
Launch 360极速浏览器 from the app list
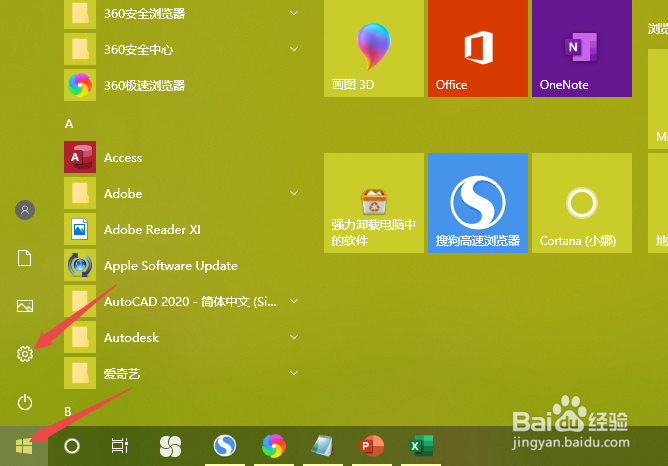pyautogui.click(x=183, y=85)
